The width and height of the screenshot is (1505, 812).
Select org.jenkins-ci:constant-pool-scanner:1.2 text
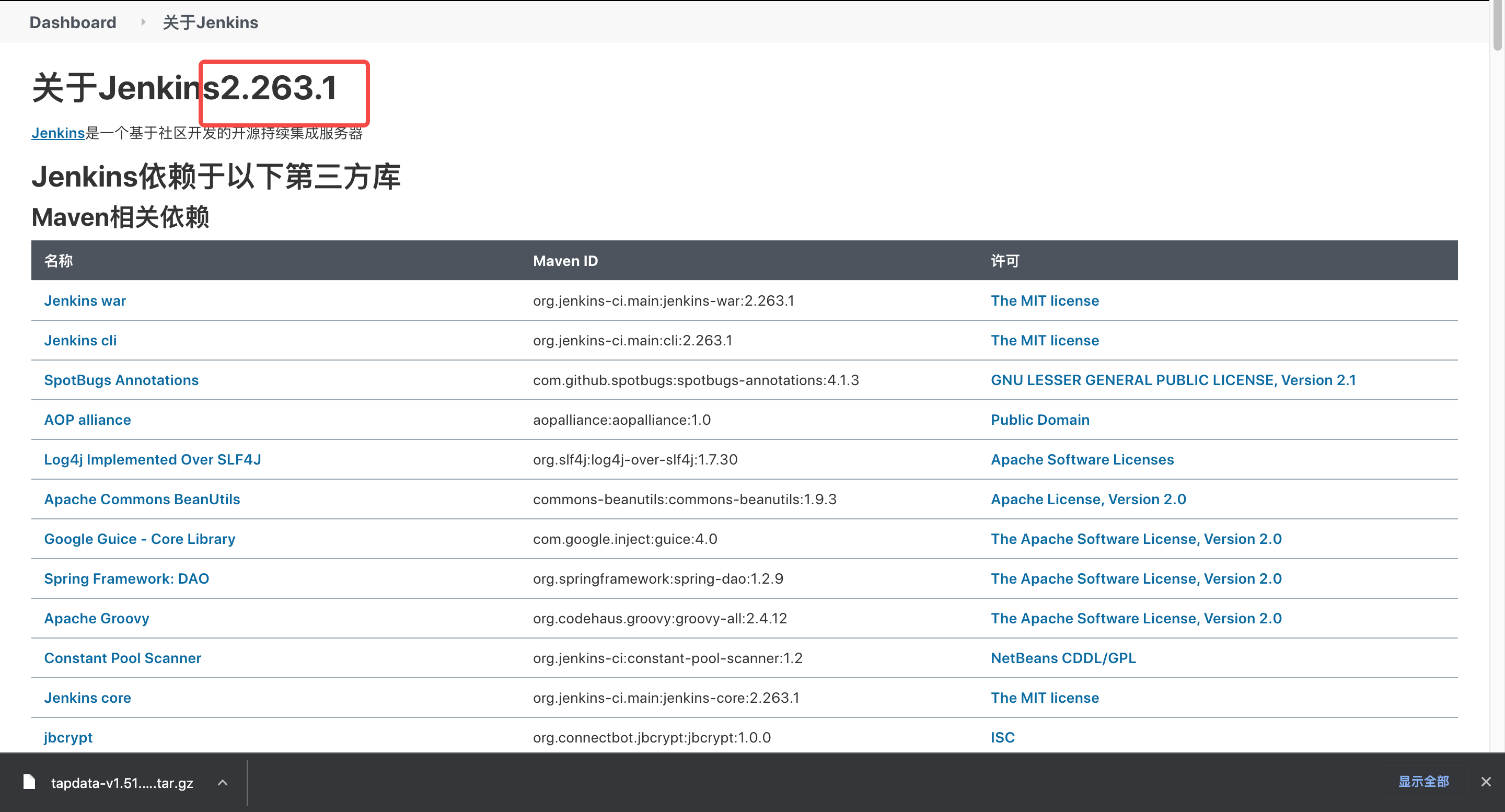coord(668,658)
